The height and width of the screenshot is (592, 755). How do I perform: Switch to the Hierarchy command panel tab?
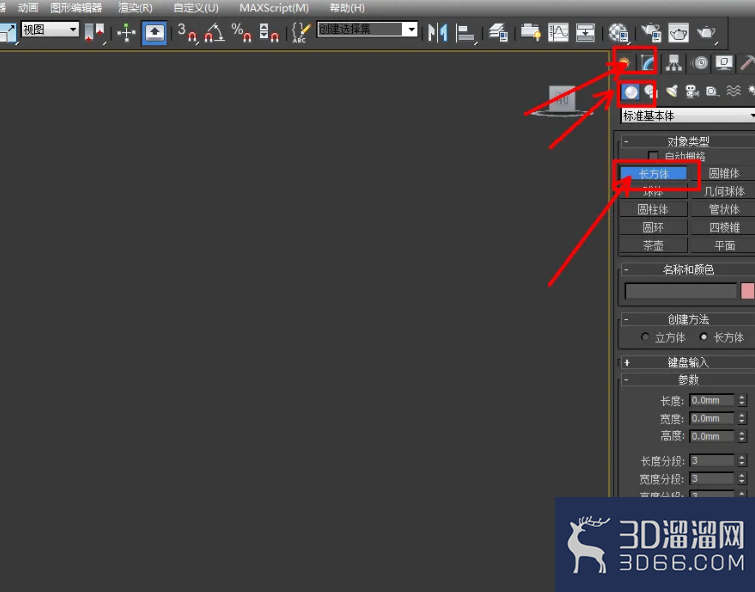click(x=674, y=63)
